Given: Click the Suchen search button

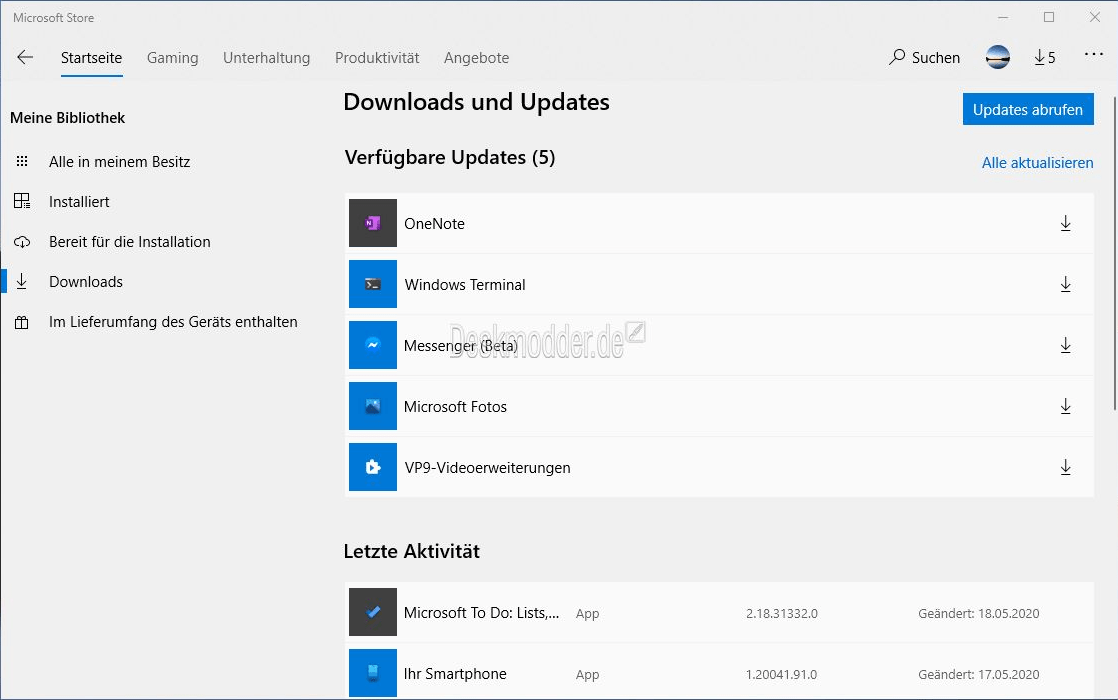Looking at the screenshot, I should click(925, 57).
